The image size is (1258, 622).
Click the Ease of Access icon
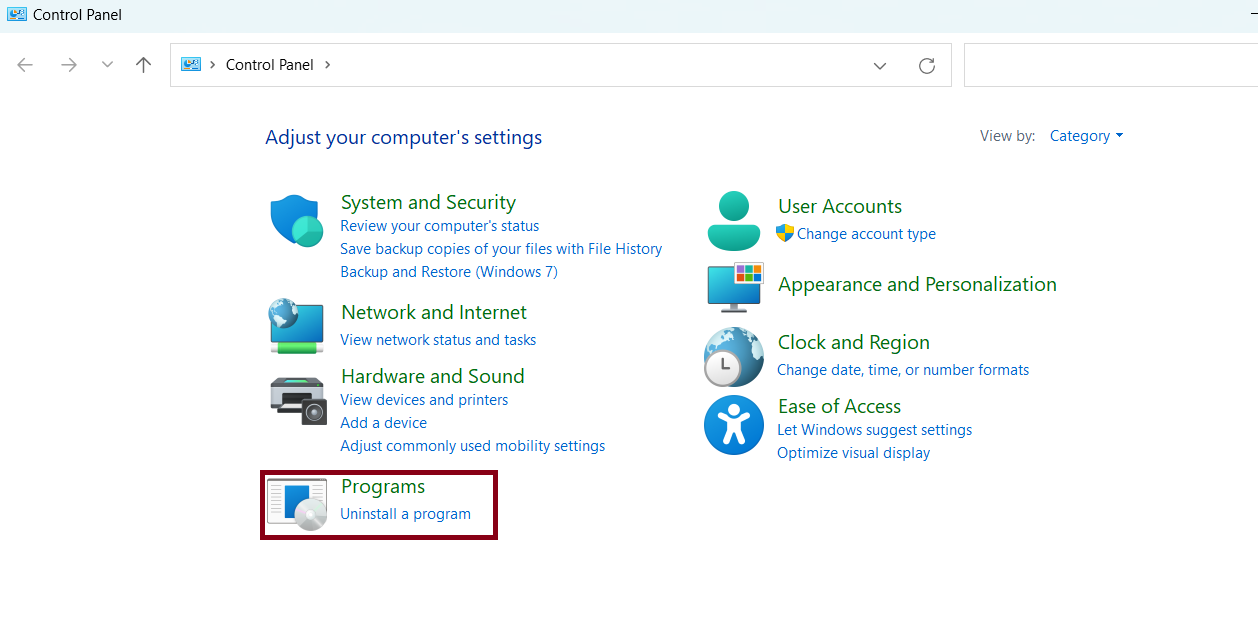point(734,425)
